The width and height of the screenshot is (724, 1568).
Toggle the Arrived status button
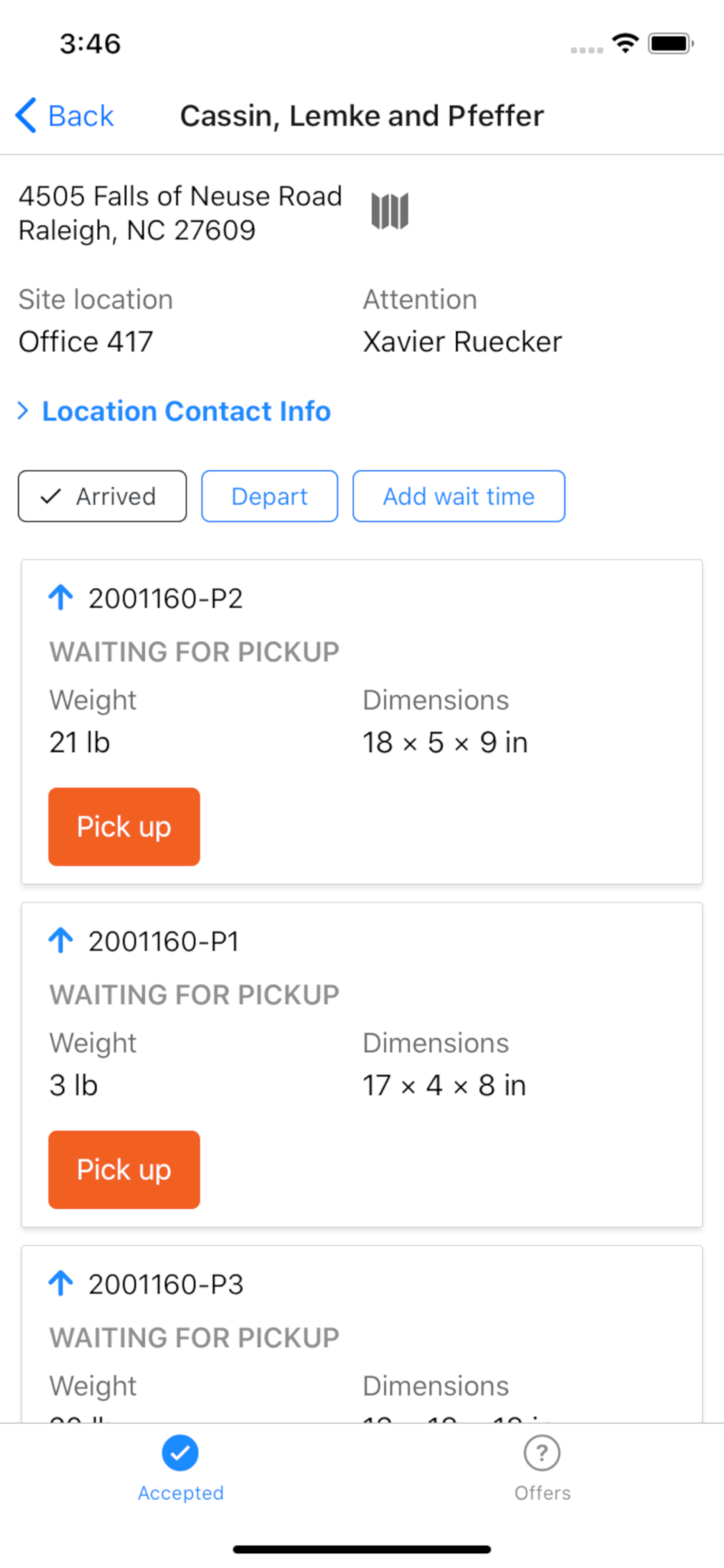click(103, 496)
